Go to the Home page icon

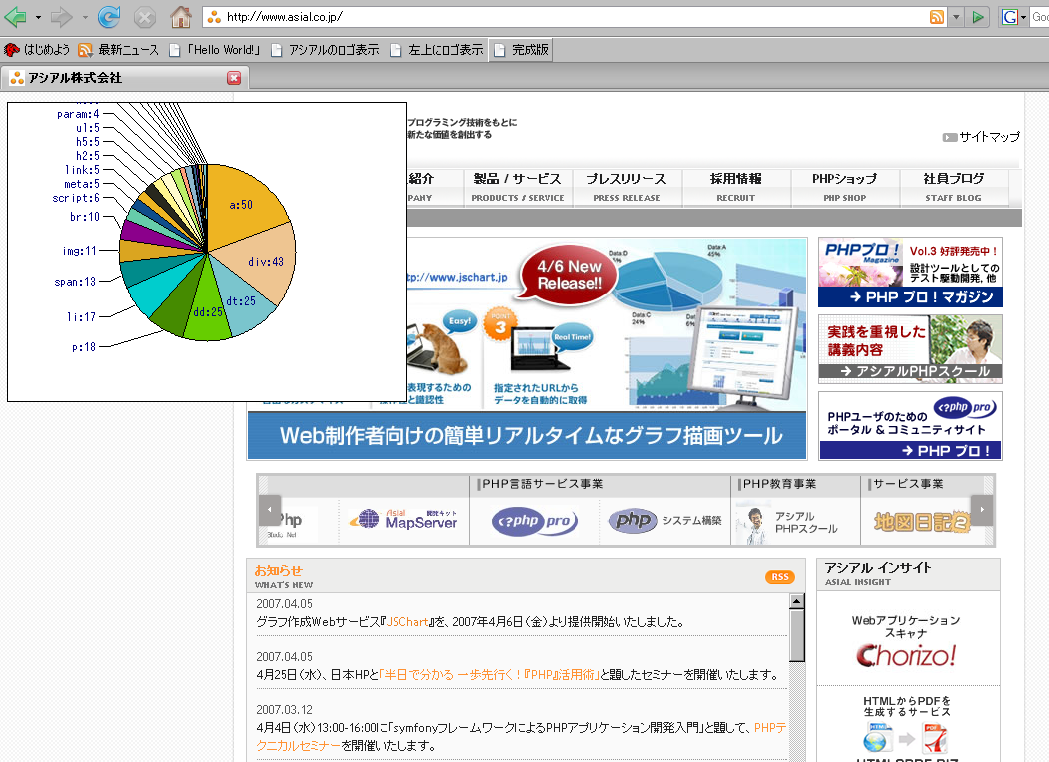point(180,17)
